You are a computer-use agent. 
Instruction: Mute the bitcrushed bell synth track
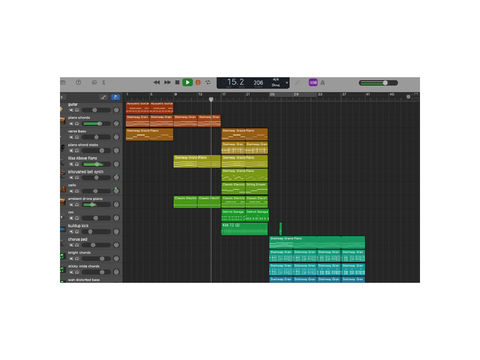click(x=71, y=178)
